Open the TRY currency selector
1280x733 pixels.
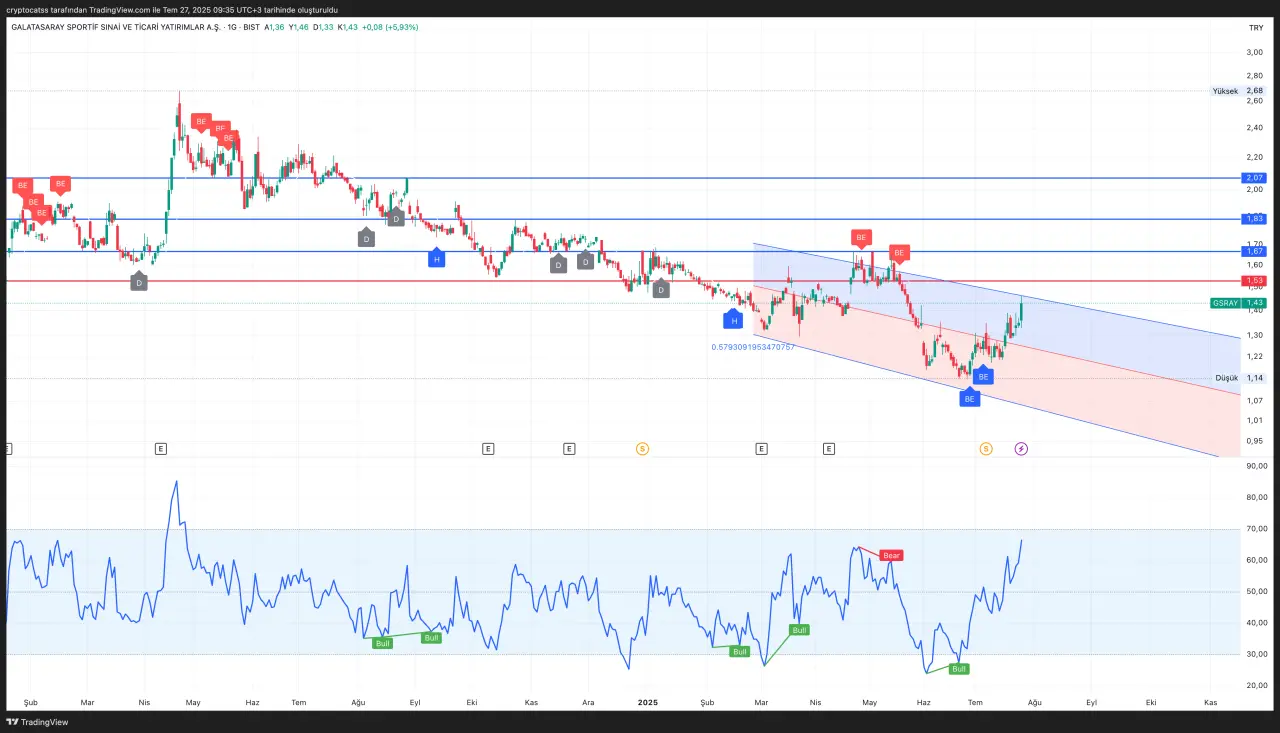tap(1256, 27)
